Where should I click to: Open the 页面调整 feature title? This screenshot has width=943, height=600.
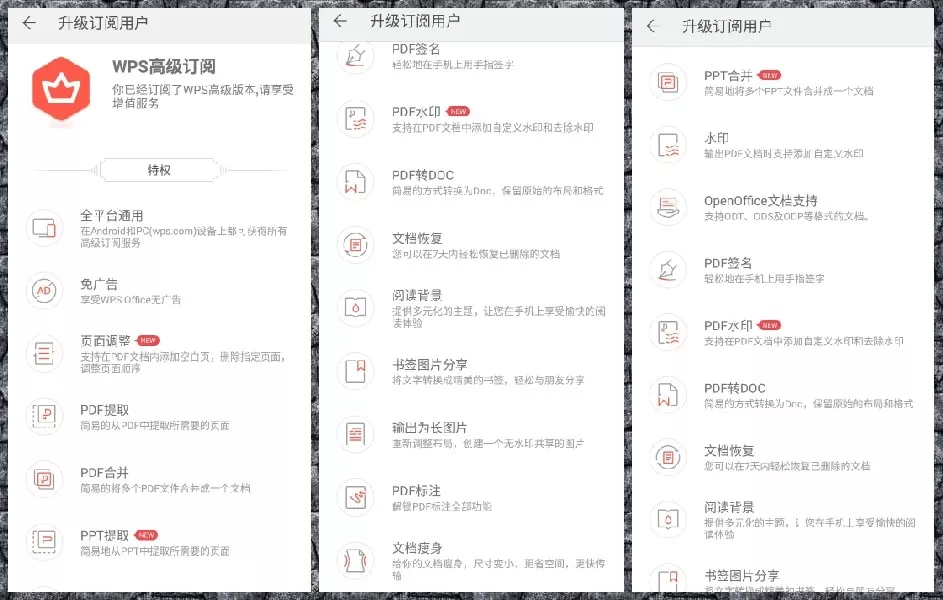point(105,341)
